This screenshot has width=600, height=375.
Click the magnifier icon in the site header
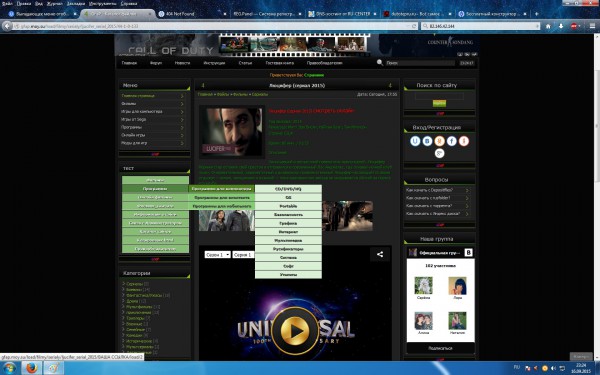tap(380, 62)
